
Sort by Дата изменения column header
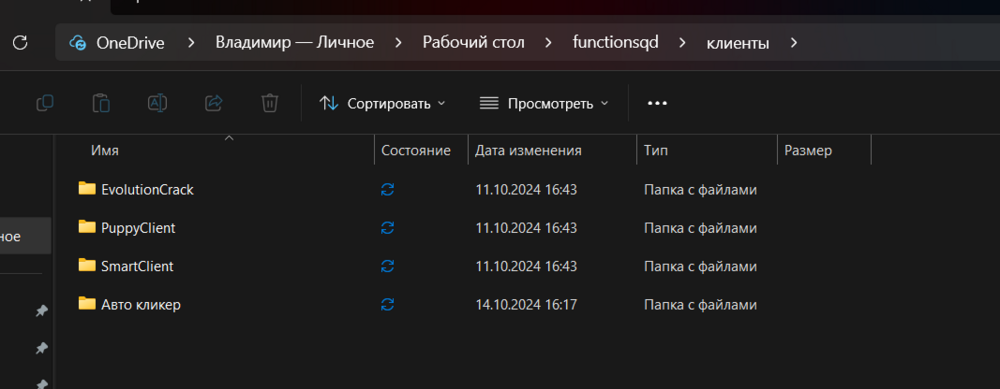pyautogui.click(x=529, y=151)
